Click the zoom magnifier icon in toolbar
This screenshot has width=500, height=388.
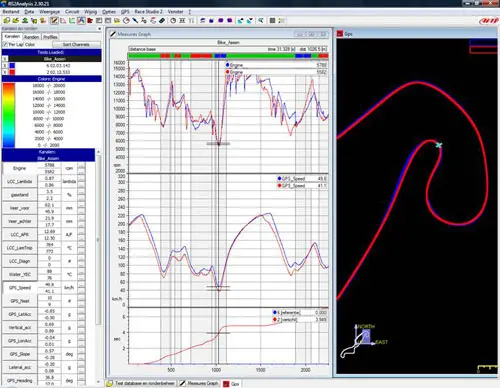click(x=261, y=21)
